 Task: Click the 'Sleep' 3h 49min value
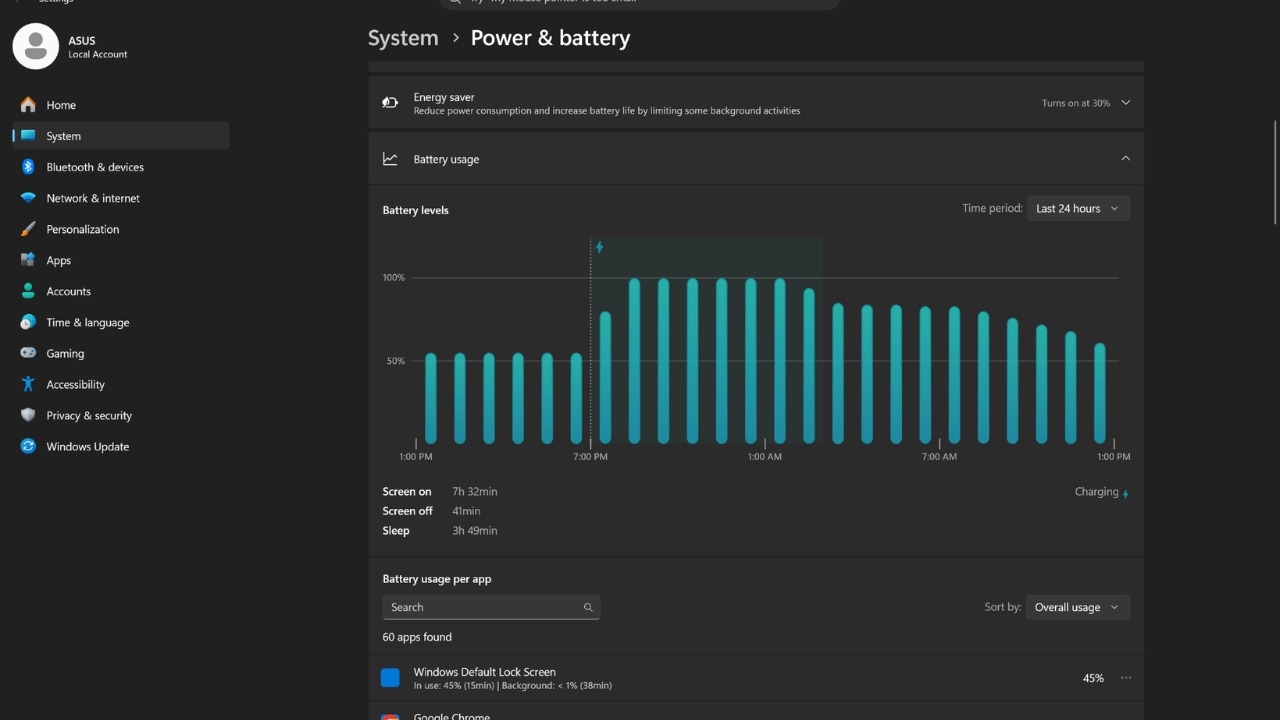[x=475, y=531]
